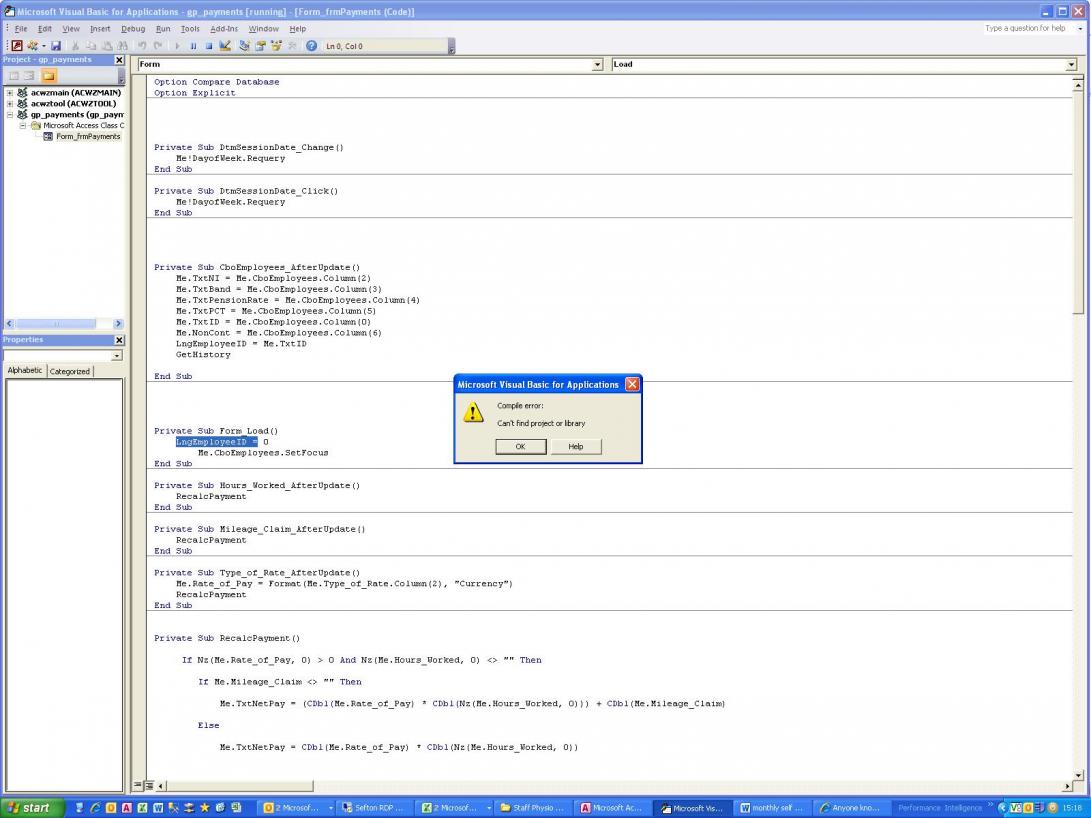
Task: Click View Code icon in Project pane
Action: click(x=13, y=75)
